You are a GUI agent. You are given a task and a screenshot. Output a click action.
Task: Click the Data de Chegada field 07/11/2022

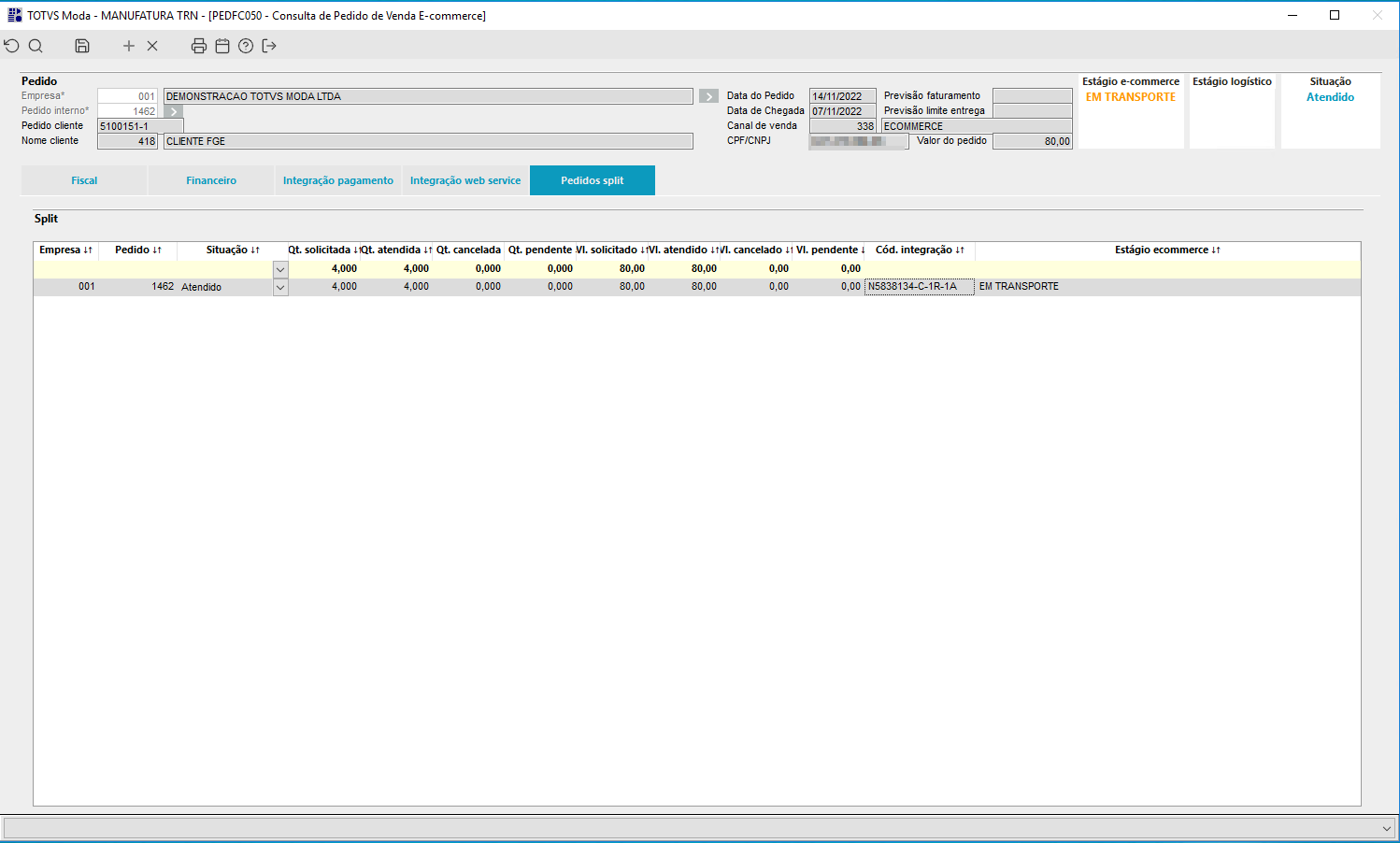coord(842,111)
